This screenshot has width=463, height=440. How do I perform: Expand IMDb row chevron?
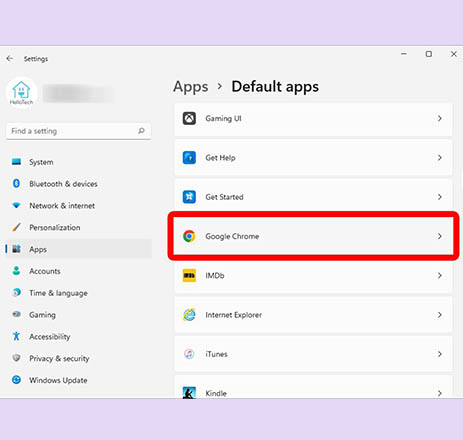(440, 276)
